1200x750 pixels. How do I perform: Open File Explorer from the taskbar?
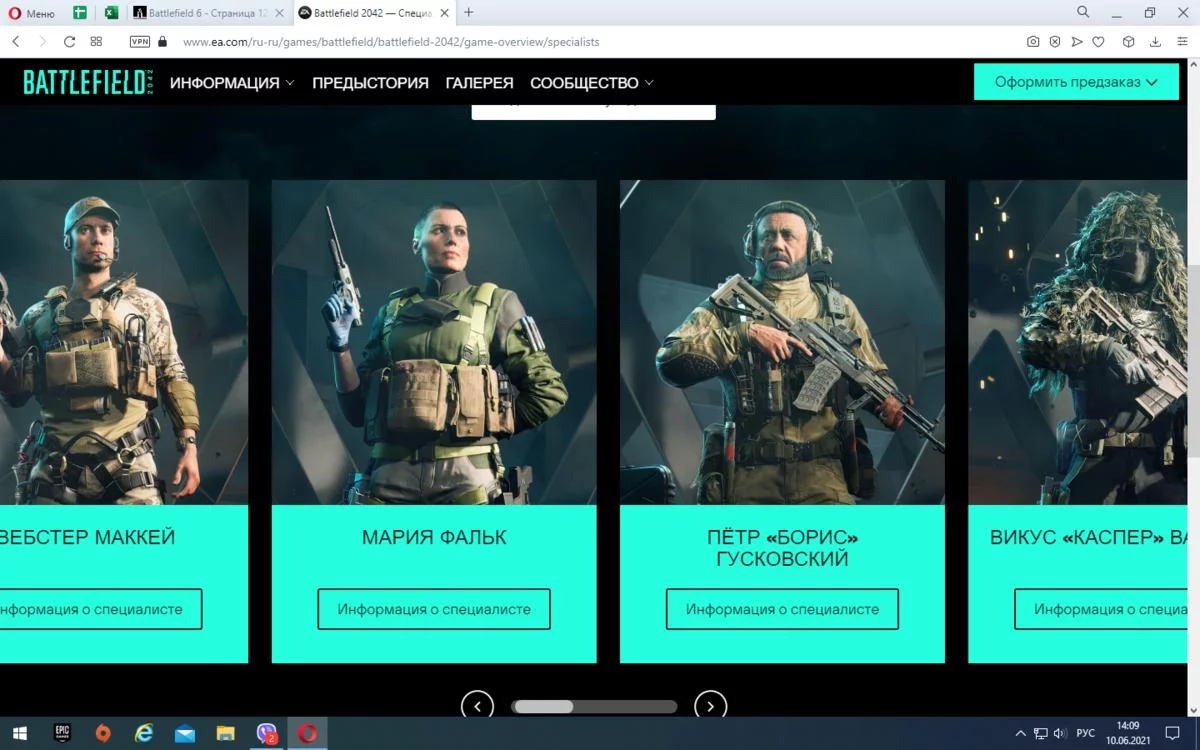point(226,733)
